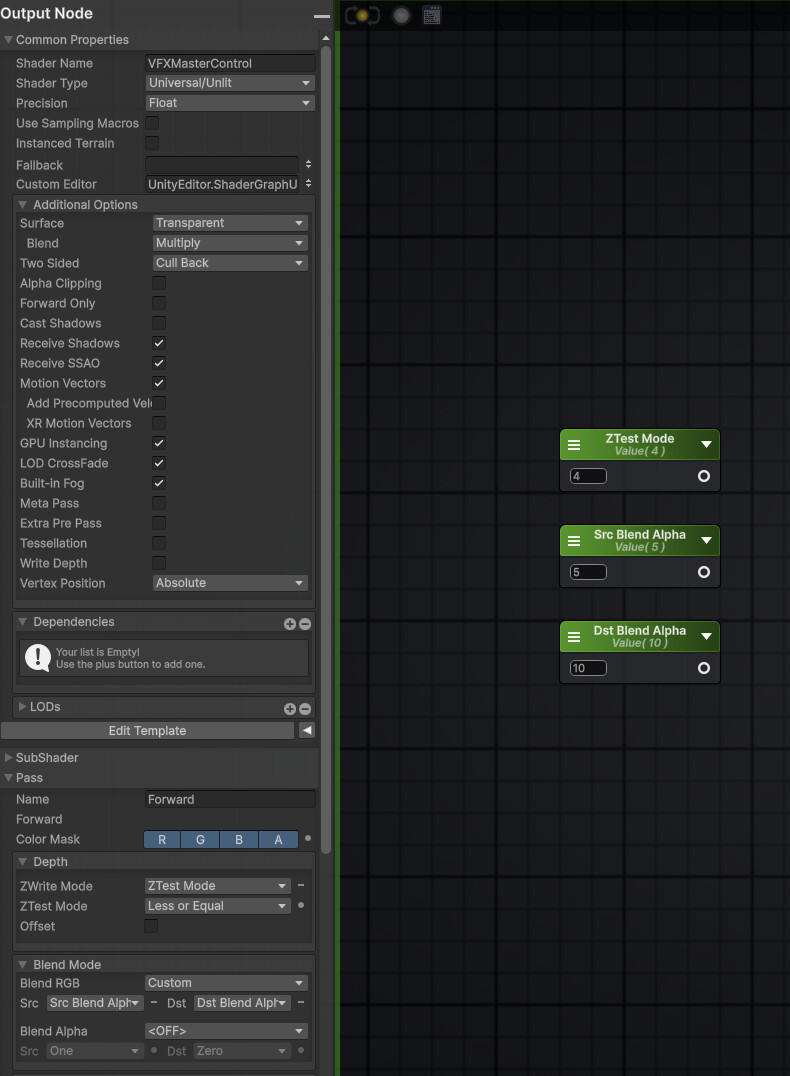Minimize the Output Node panel
Image resolution: width=790 pixels, height=1076 pixels.
click(321, 15)
